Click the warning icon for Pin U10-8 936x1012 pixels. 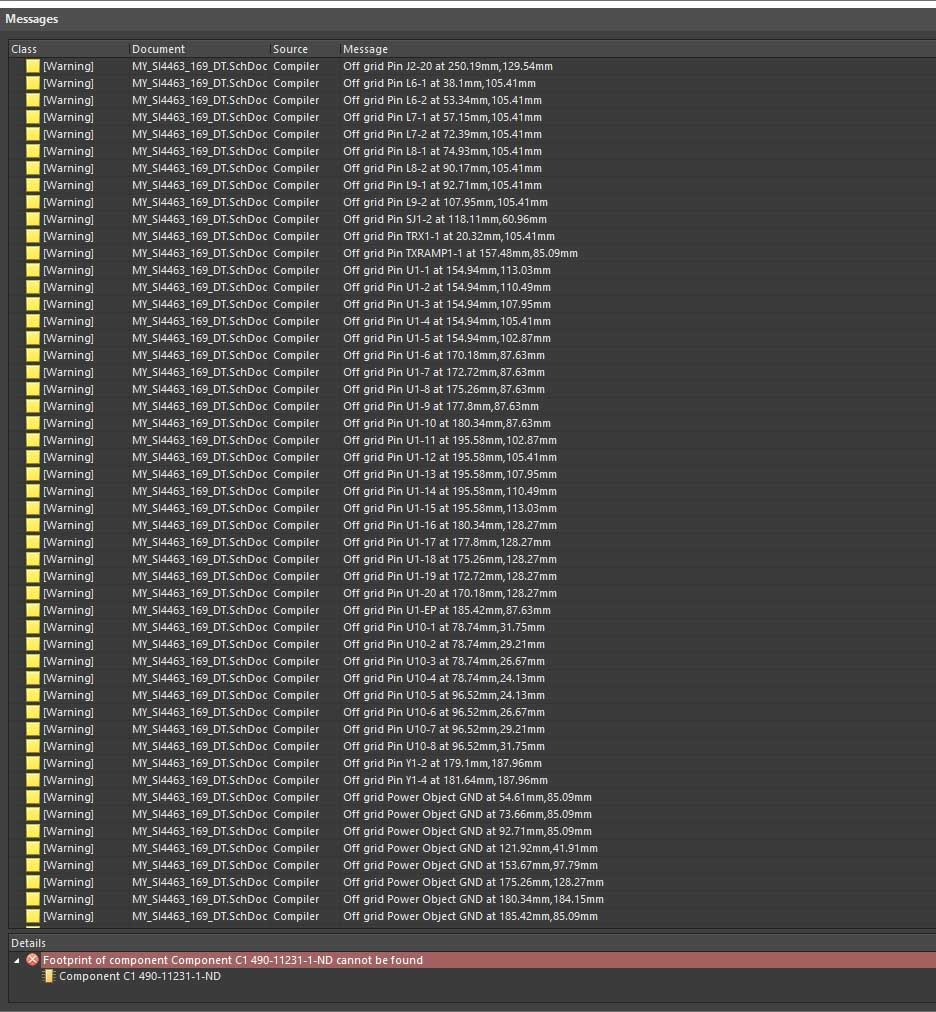[33, 746]
